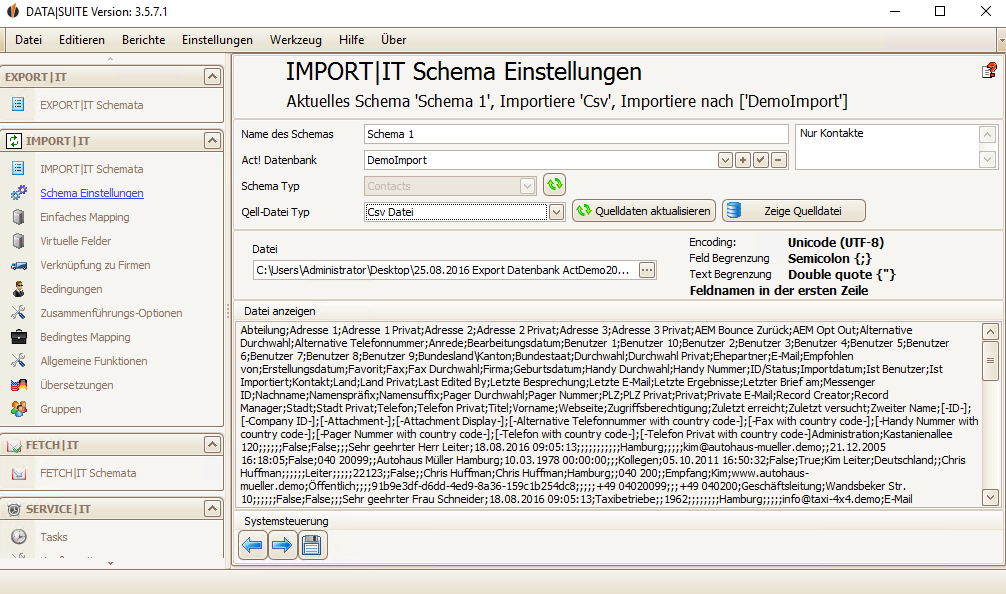Click the Name des Schemas input field
Image resolution: width=1006 pixels, height=594 pixels.
point(575,134)
